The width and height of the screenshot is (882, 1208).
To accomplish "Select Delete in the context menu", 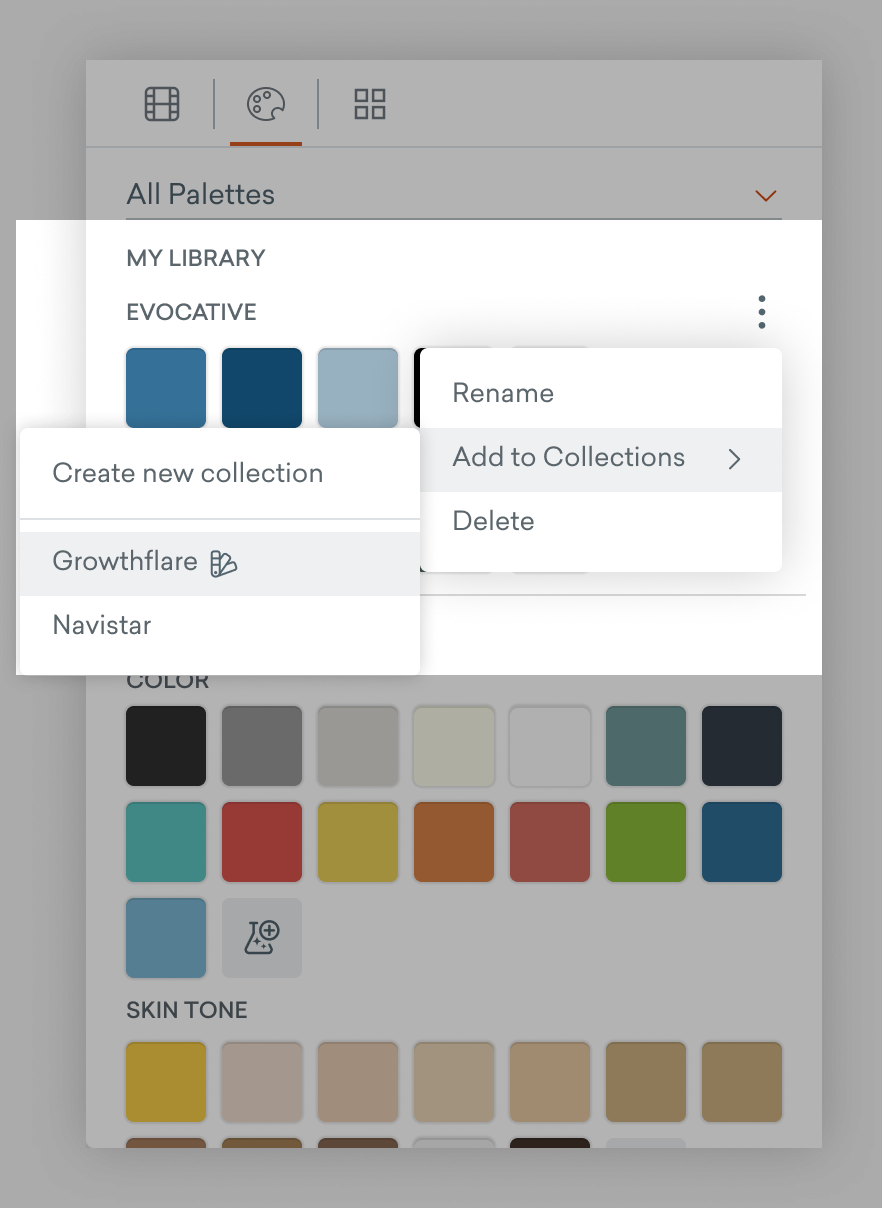I will (x=493, y=521).
